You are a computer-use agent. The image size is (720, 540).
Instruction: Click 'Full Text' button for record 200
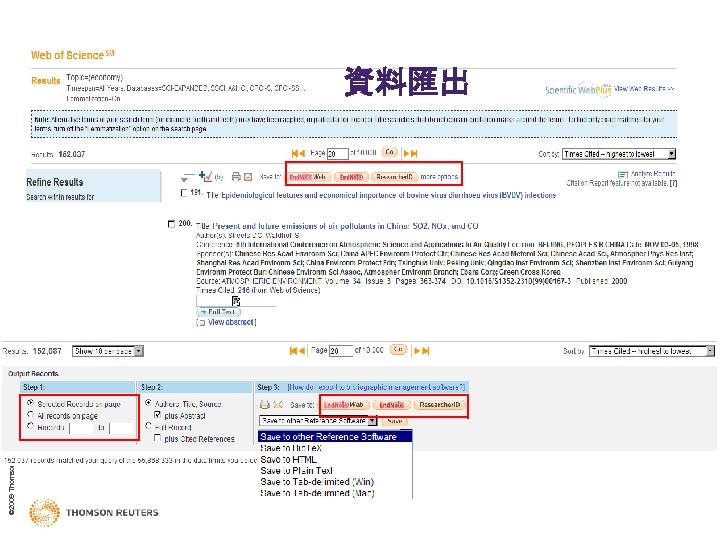[219, 312]
